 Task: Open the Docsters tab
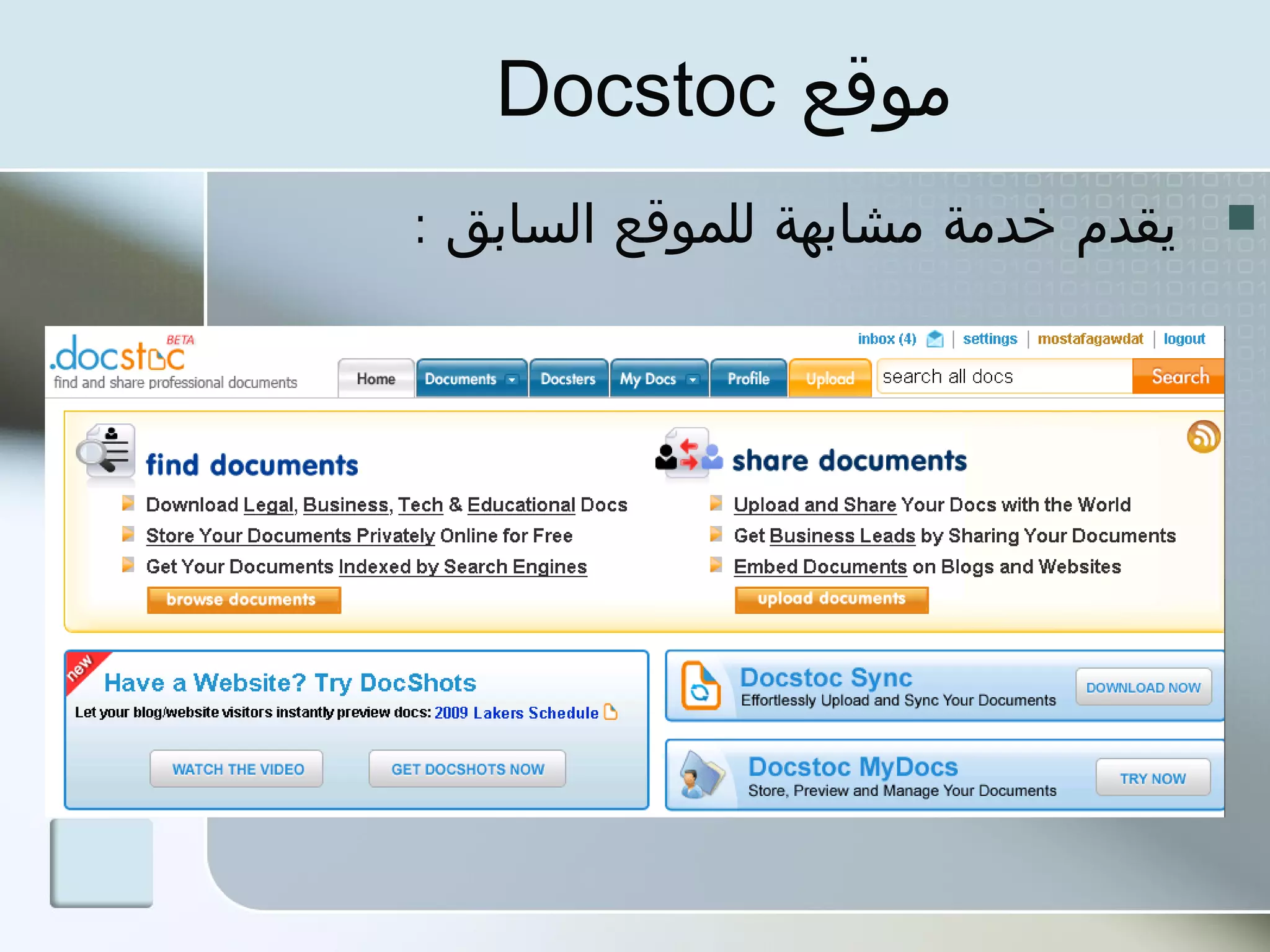(x=568, y=378)
